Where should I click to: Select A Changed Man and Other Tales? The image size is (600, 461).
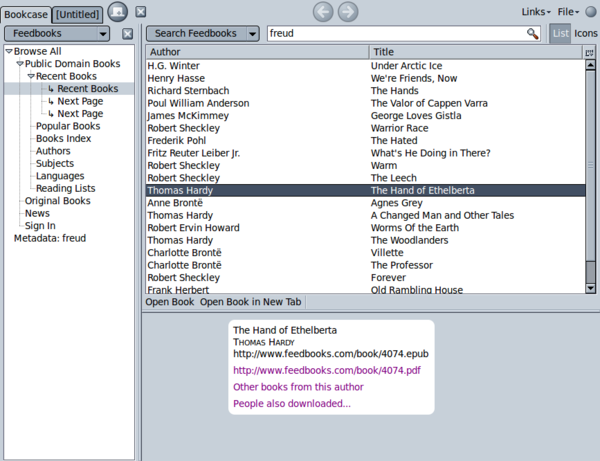click(365, 215)
